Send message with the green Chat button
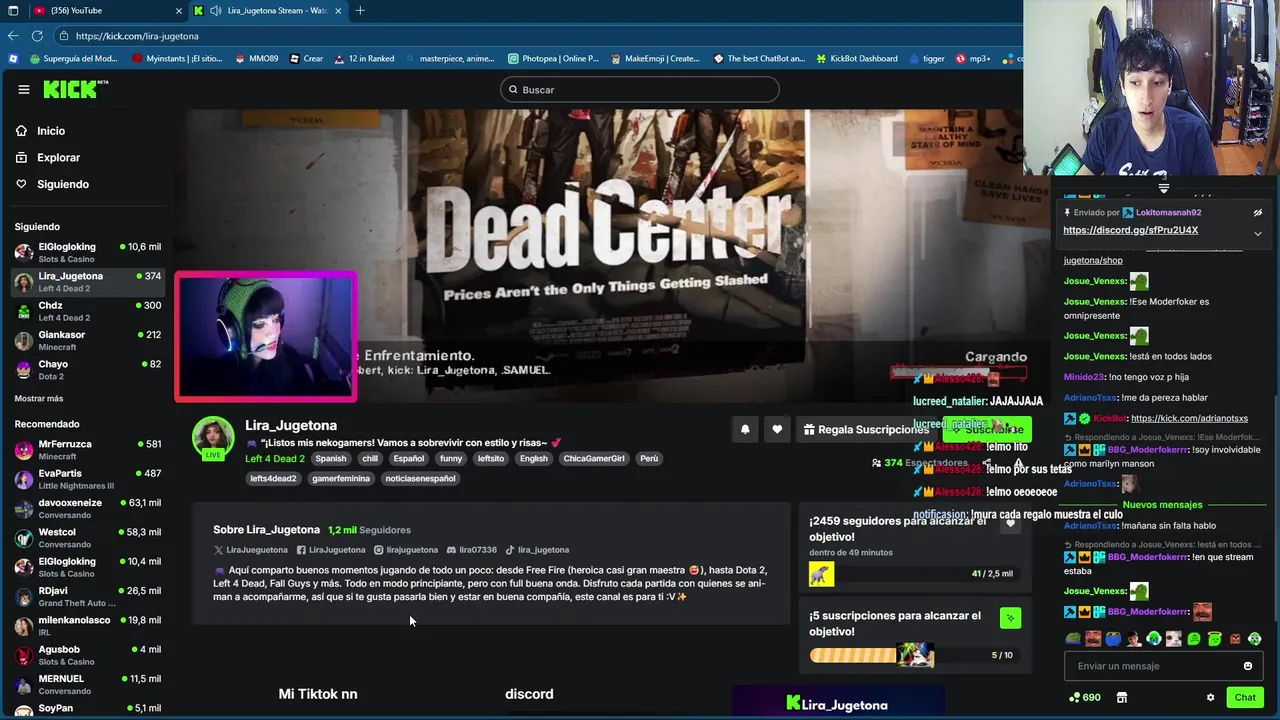1280x720 pixels. tap(1245, 698)
